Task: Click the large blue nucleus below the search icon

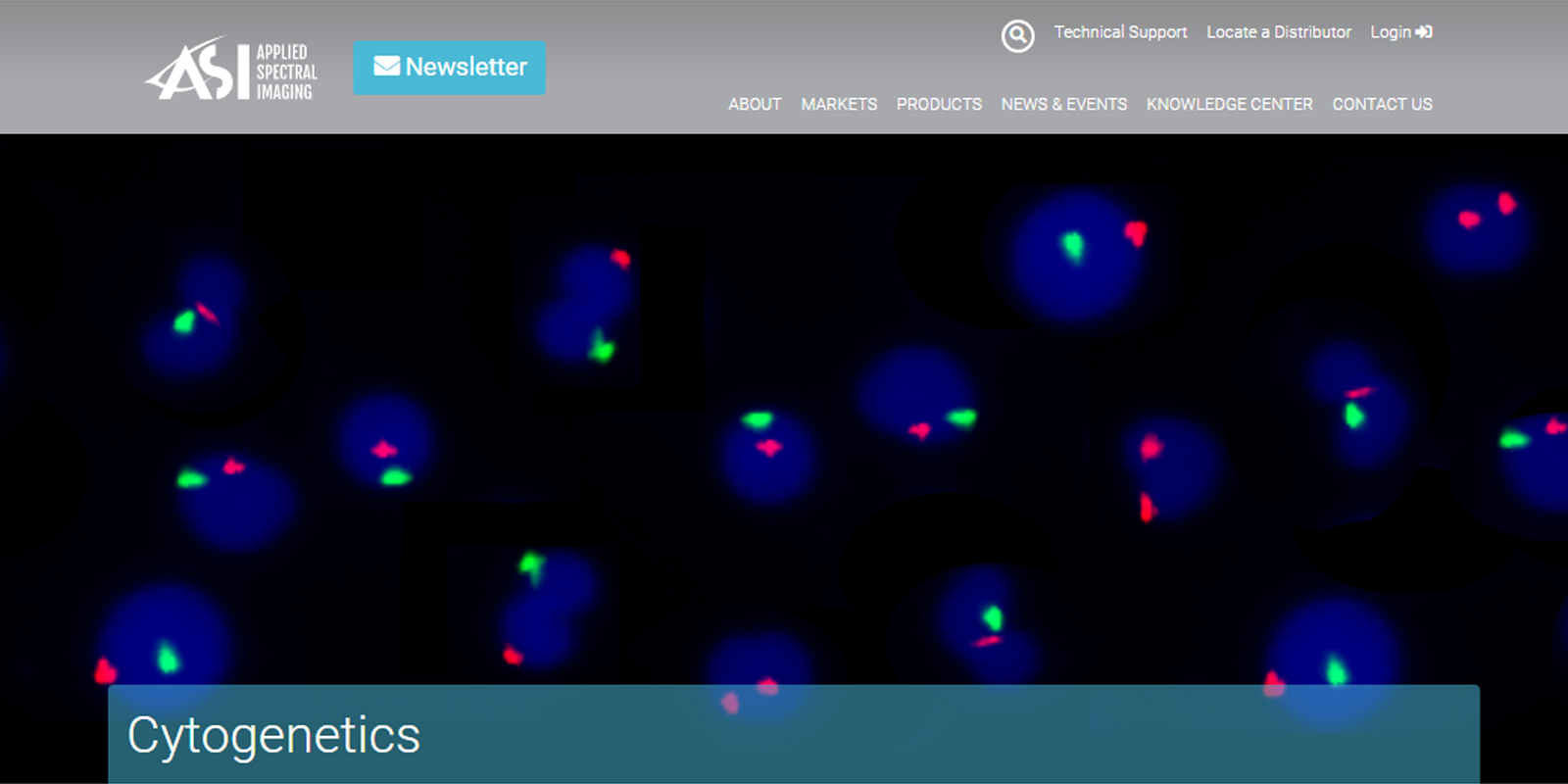Action: 1078,255
